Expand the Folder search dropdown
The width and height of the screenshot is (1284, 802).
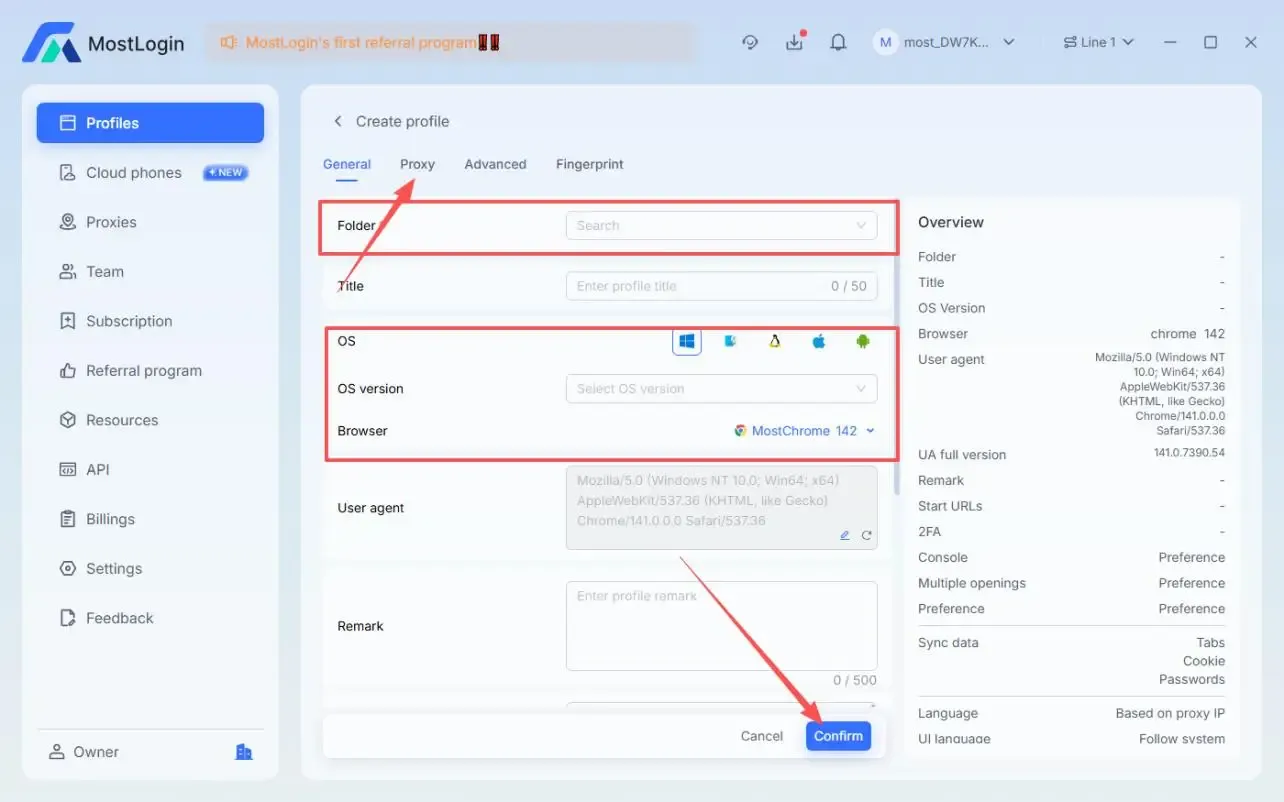click(721, 226)
